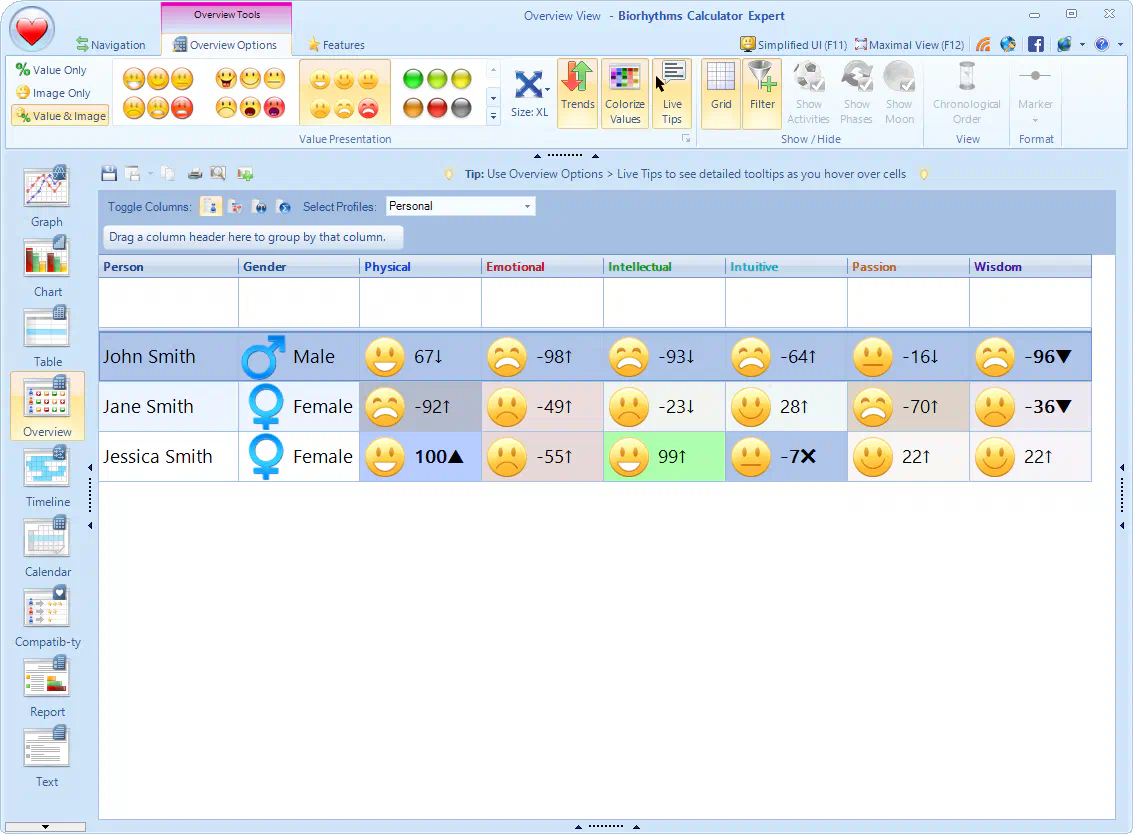Select the yellow smiley faces set
Viewport: 1133px width, 834px height.
coord(345,93)
